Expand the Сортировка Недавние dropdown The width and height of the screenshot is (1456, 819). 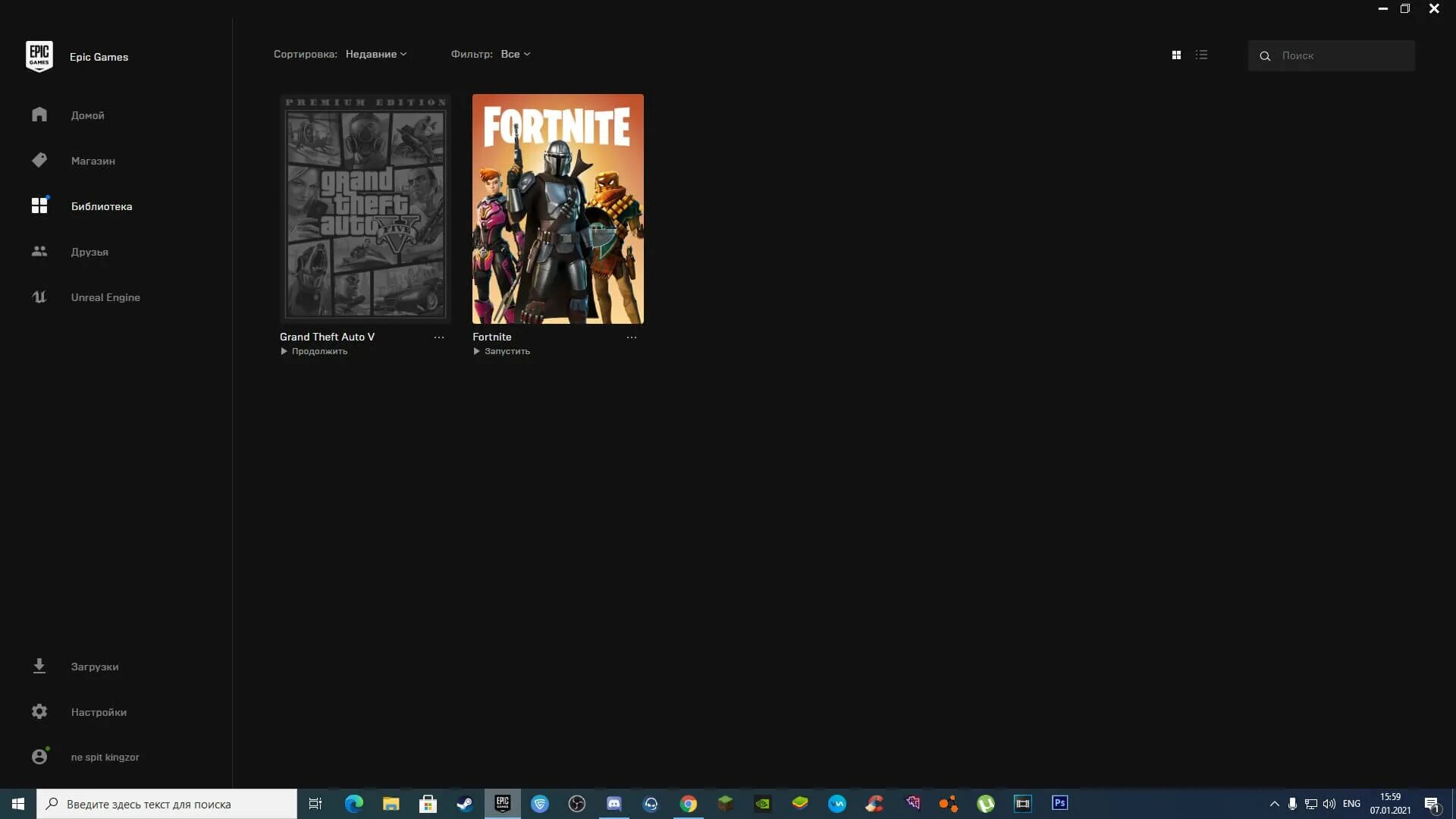point(376,54)
